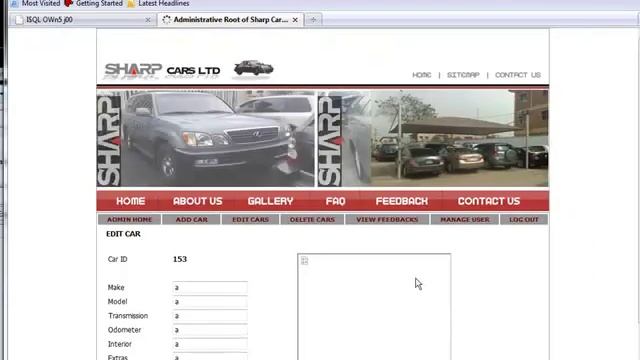This screenshot has width=640, height=360.
Task: Open FEEDBACK in the red navigation bar
Action: (402, 201)
